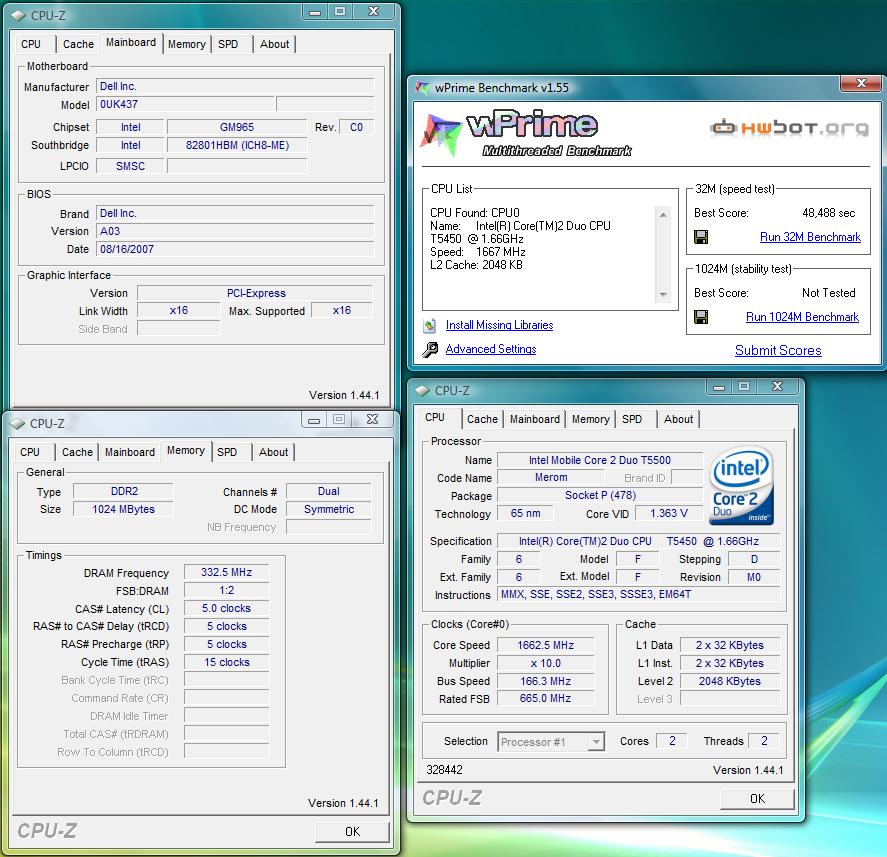The height and width of the screenshot is (857, 887).
Task: Click the CPU-Z title bar icon in CPU window
Action: tap(422, 391)
